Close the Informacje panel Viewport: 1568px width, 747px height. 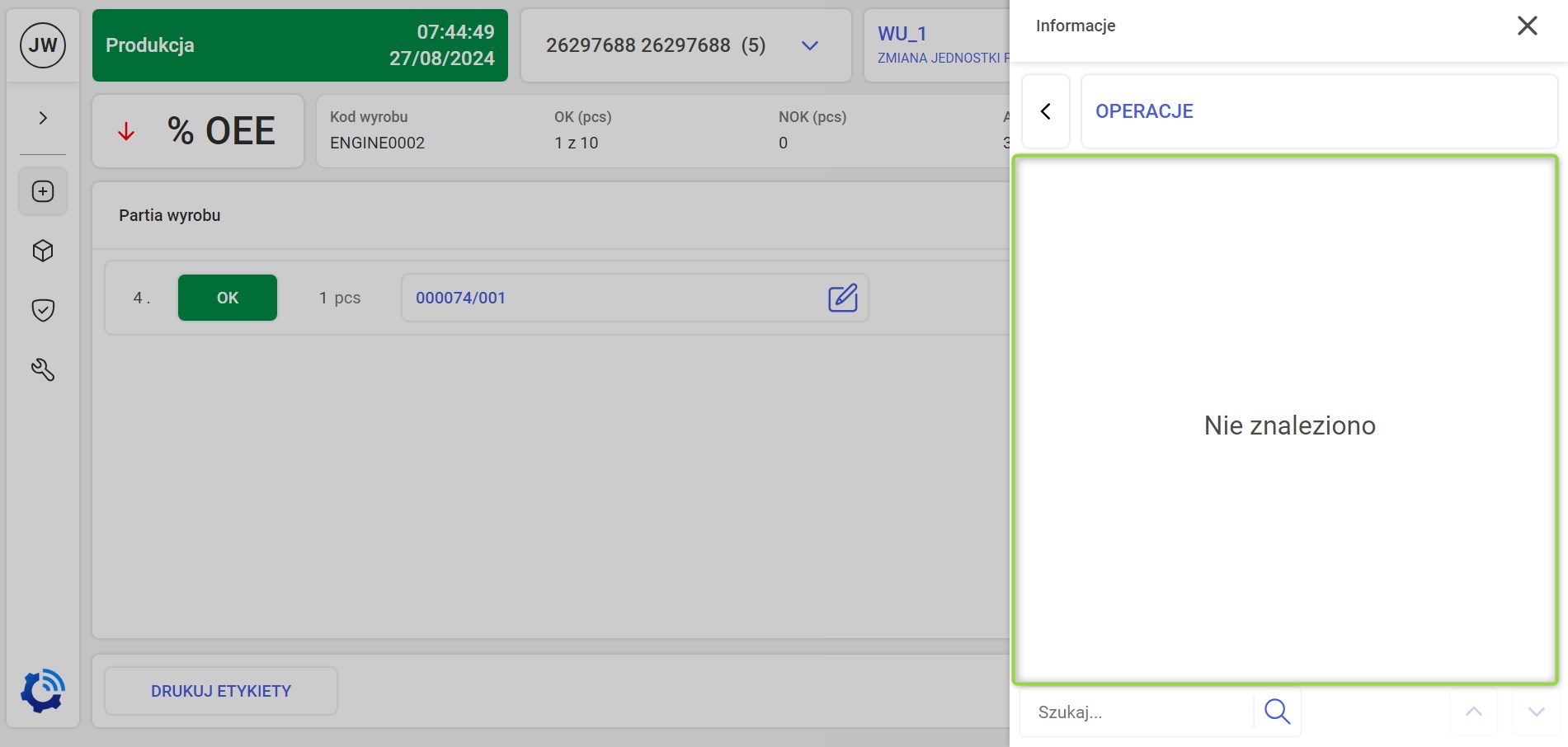[x=1528, y=26]
